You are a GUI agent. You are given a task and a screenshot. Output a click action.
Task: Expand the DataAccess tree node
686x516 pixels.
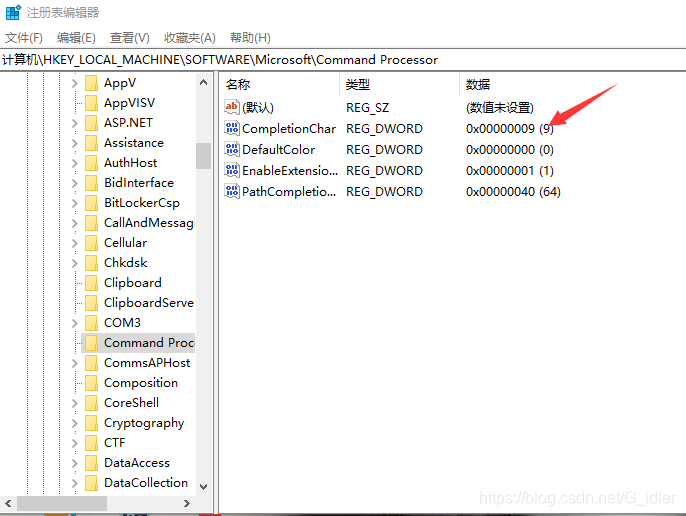pos(74,463)
